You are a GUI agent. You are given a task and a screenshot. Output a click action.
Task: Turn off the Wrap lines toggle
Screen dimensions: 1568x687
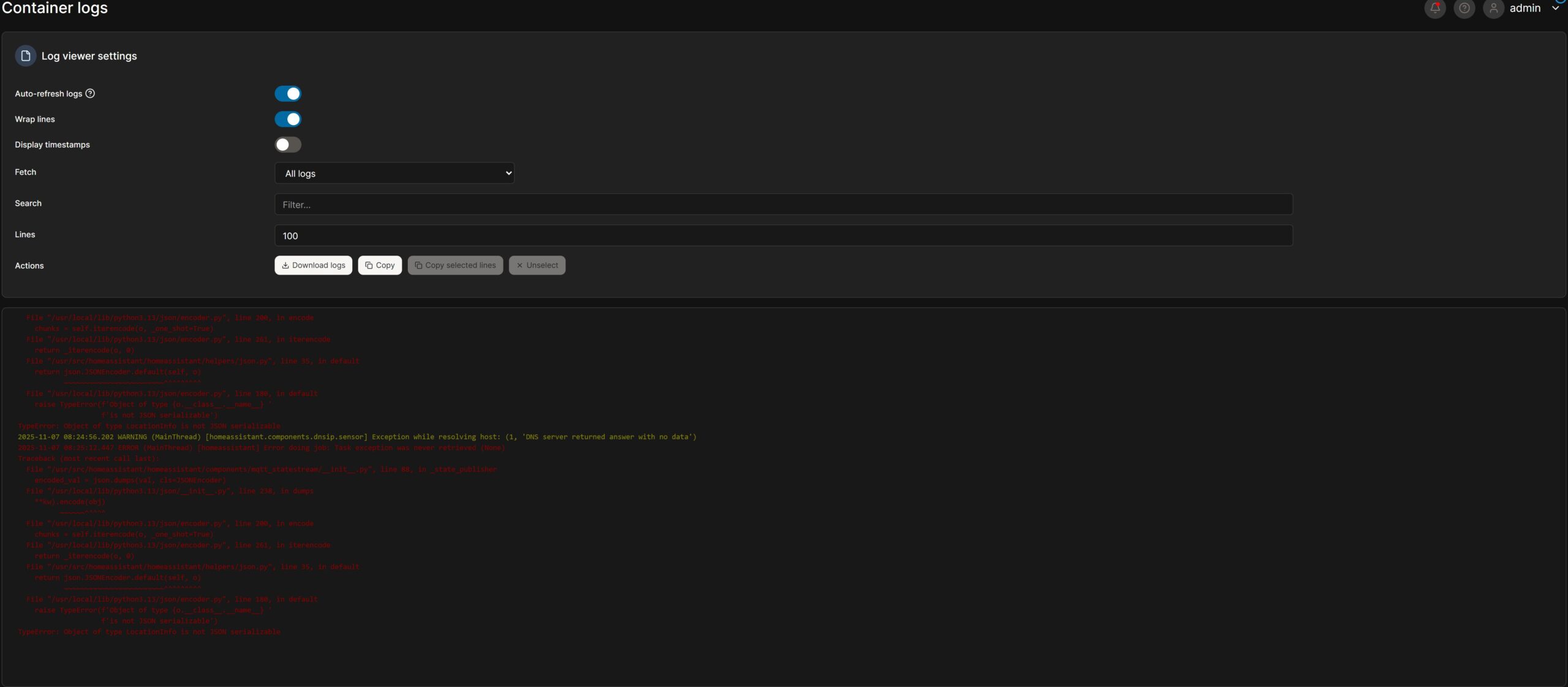(x=288, y=120)
